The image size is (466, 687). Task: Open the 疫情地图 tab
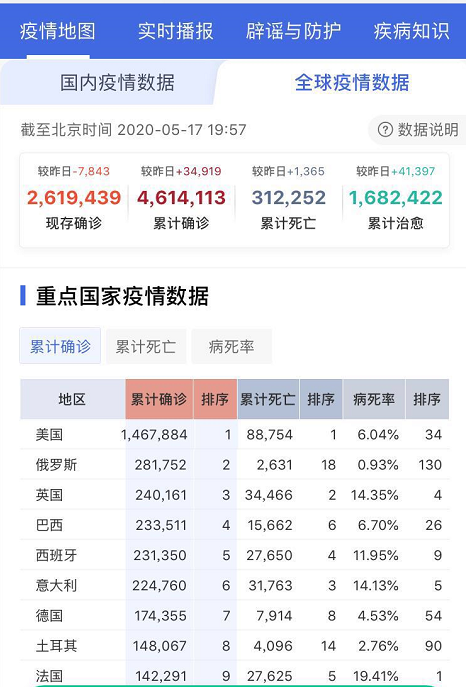pyautogui.click(x=57, y=31)
